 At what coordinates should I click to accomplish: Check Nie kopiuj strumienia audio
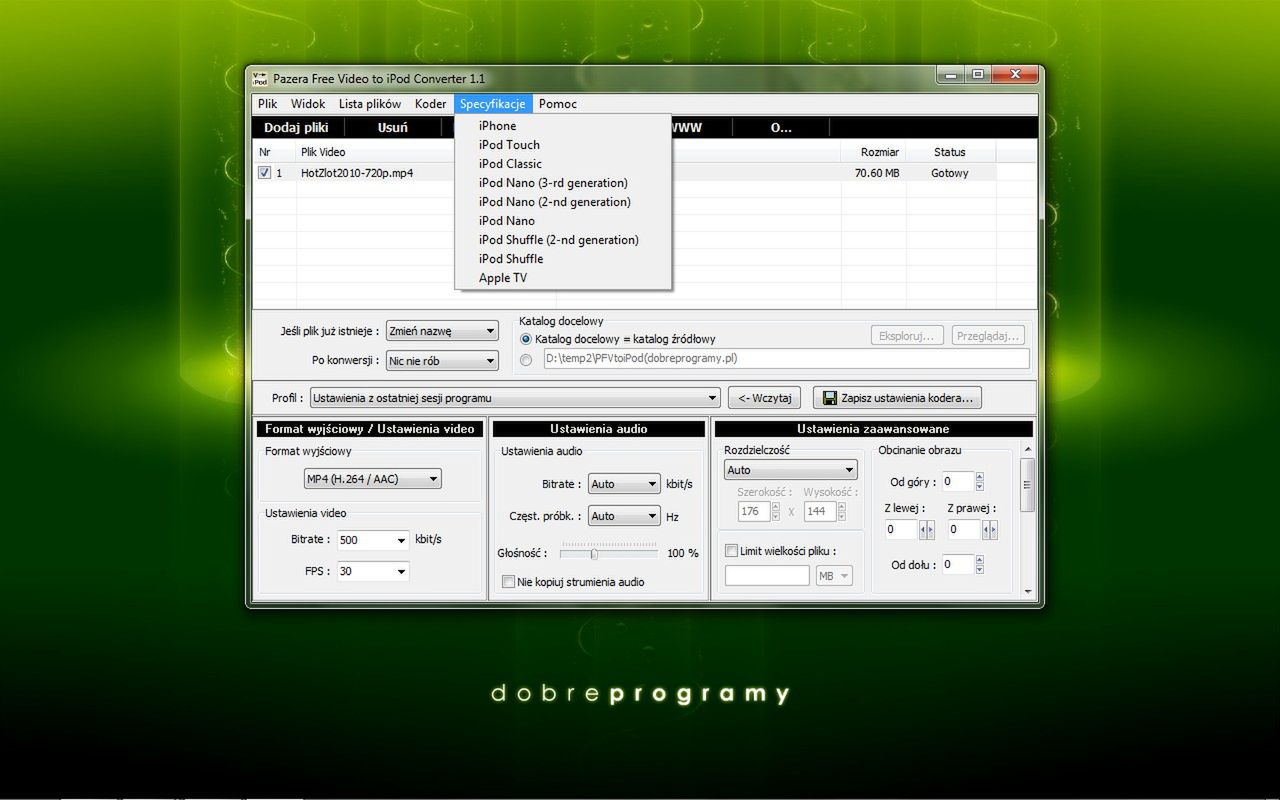tap(508, 582)
